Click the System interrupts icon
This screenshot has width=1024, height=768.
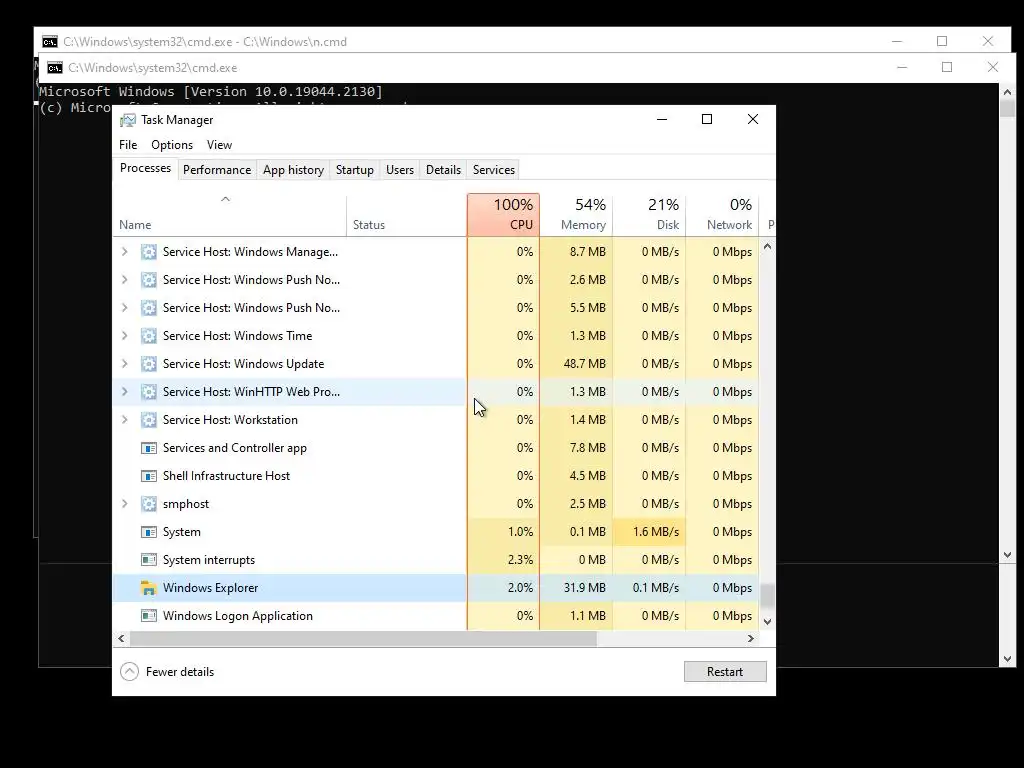click(x=149, y=560)
